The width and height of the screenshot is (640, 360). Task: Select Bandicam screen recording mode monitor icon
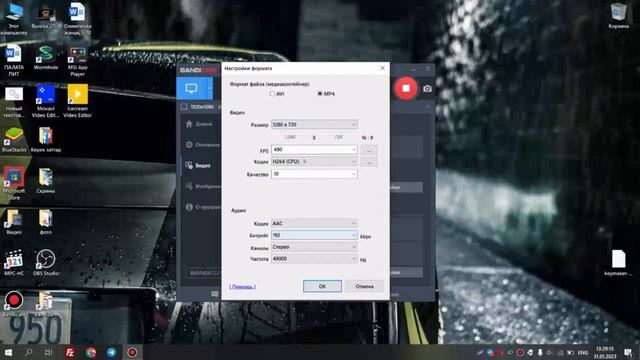(x=191, y=88)
